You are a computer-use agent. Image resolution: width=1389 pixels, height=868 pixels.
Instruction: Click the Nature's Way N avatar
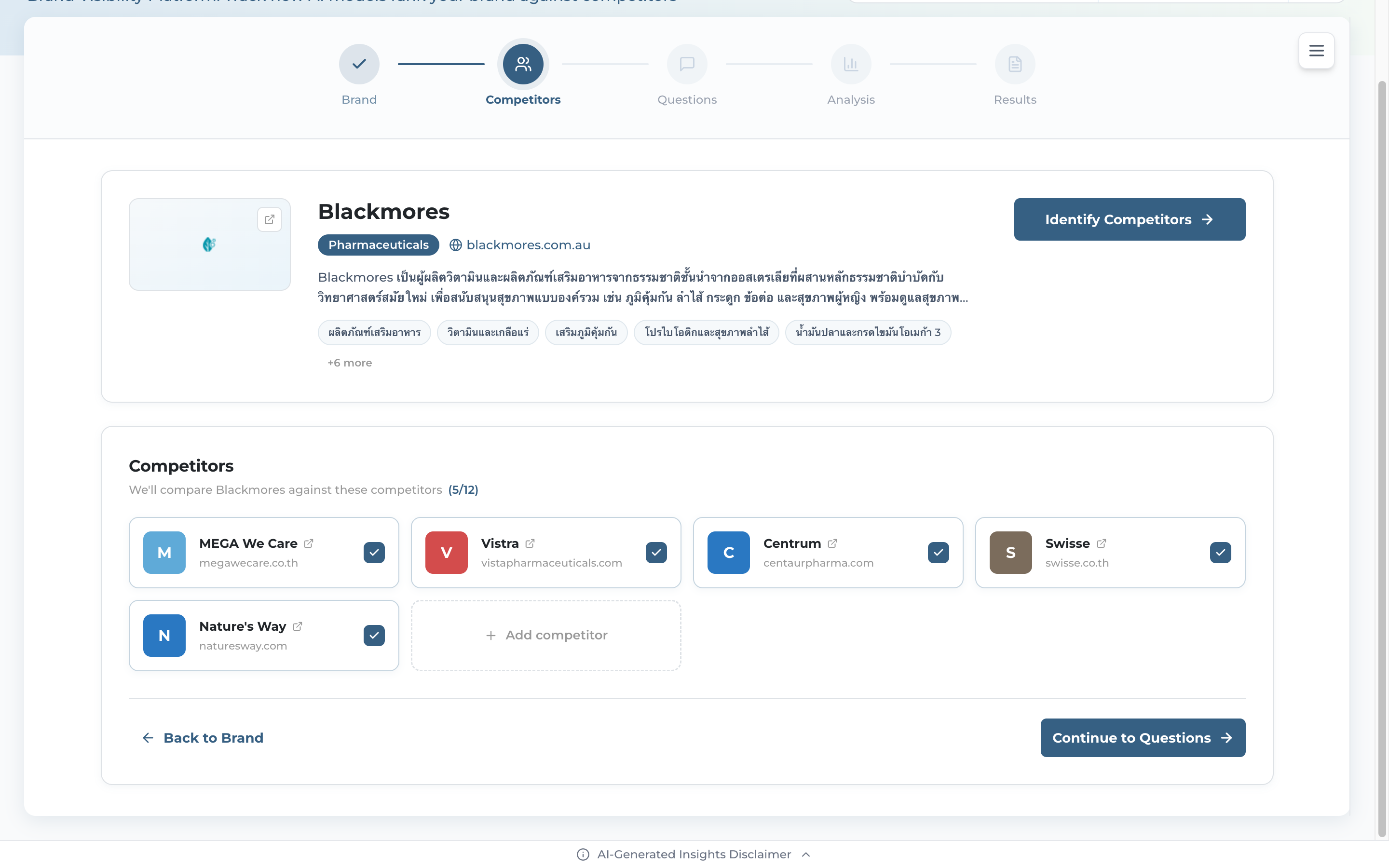[164, 636]
